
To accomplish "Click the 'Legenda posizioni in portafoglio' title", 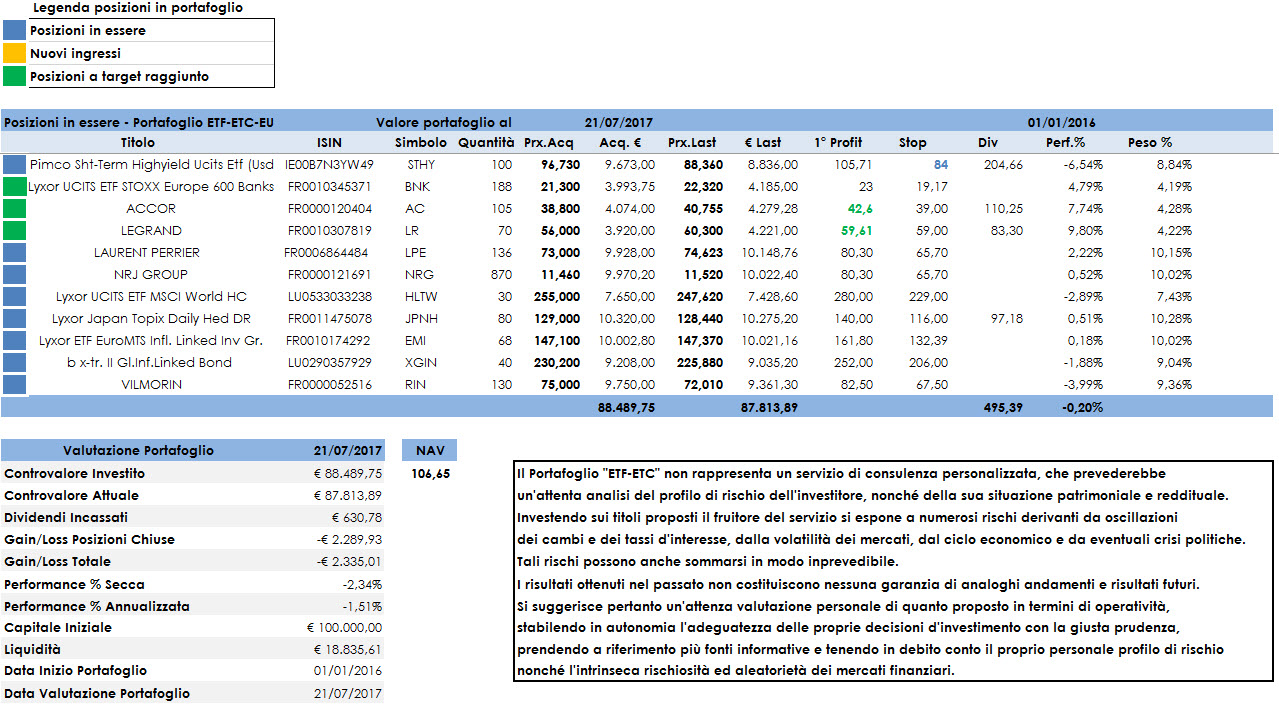I will coord(138,8).
